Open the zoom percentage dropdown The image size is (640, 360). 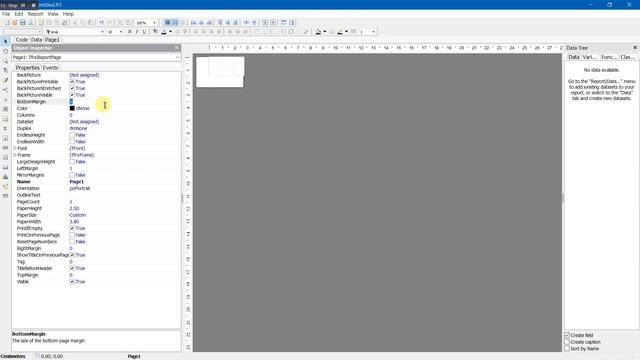[x=154, y=22]
